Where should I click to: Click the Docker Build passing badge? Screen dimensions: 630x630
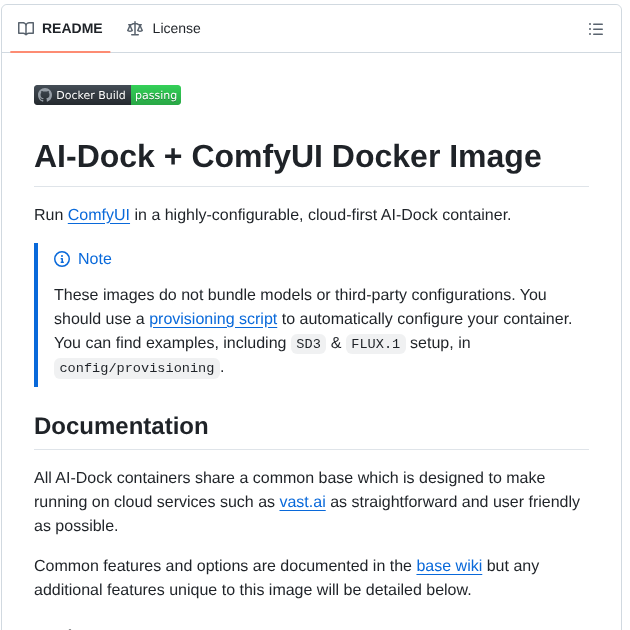coord(107,95)
